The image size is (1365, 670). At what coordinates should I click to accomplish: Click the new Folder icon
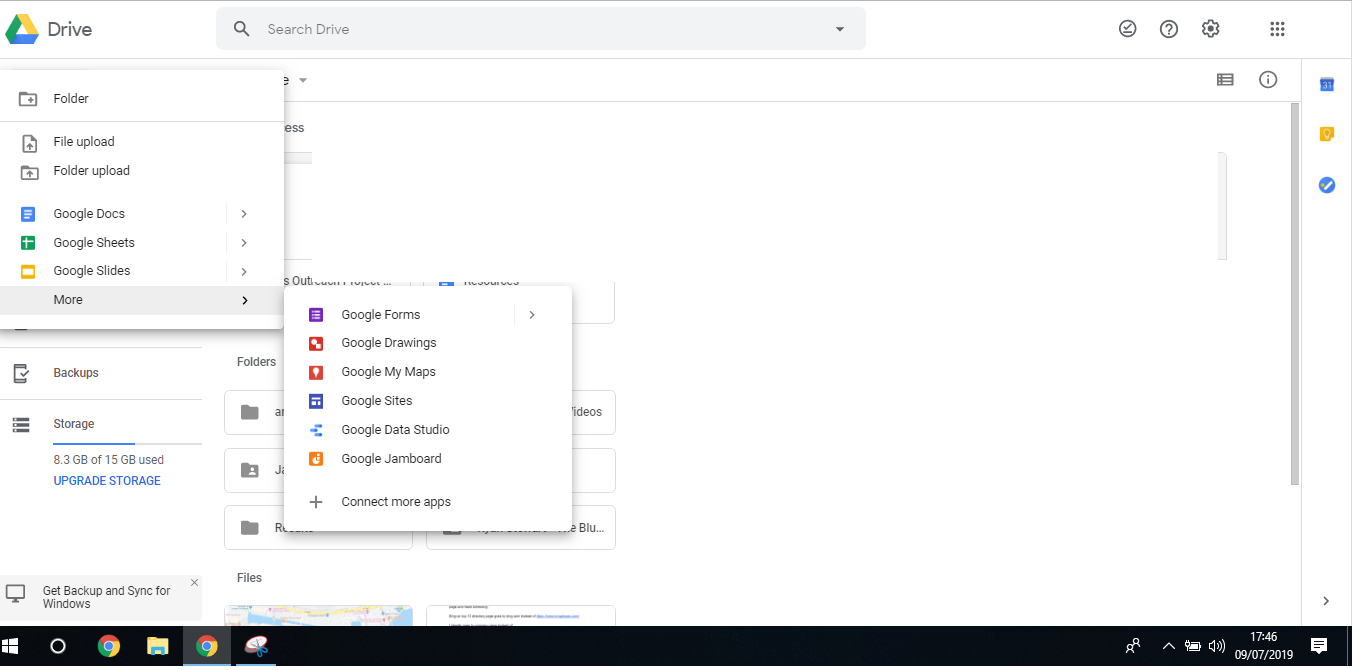tap(29, 100)
